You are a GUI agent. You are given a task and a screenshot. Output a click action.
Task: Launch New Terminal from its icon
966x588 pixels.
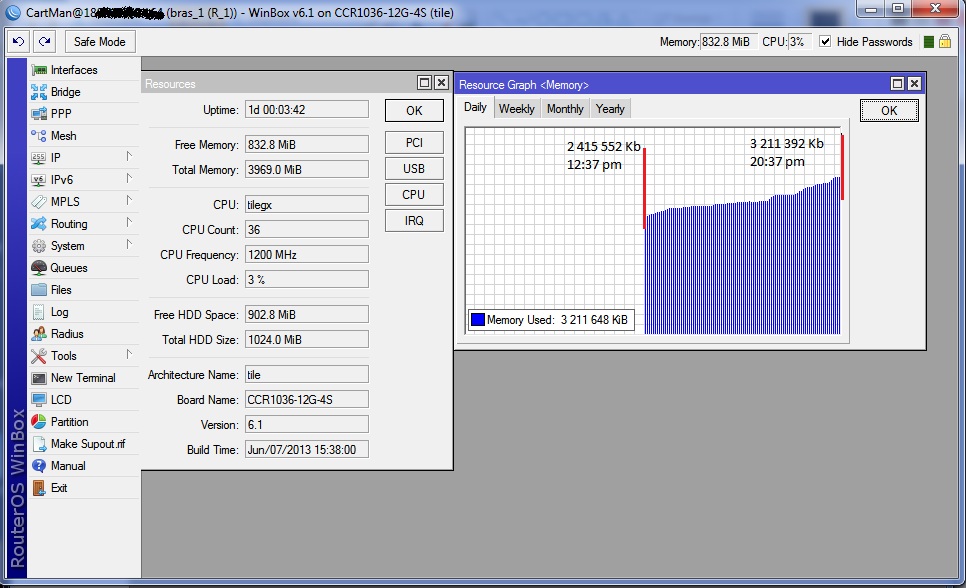[39, 378]
